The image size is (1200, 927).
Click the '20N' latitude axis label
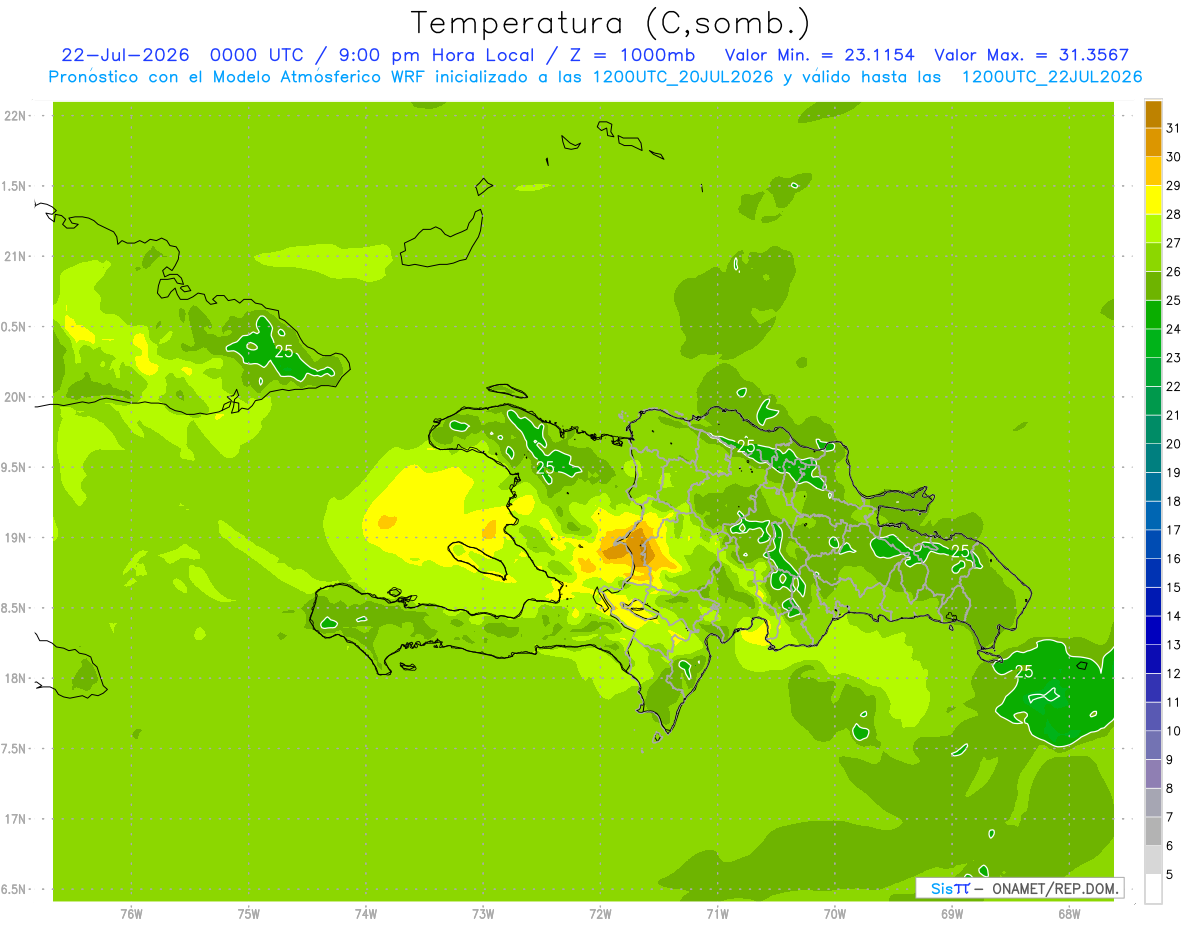tap(16, 397)
